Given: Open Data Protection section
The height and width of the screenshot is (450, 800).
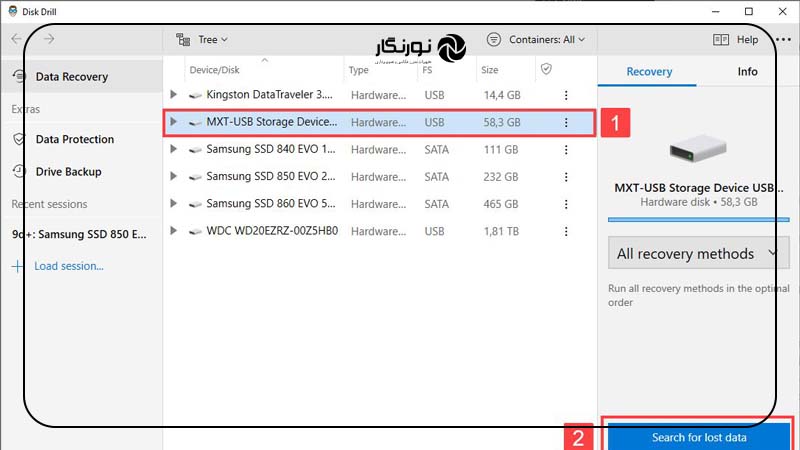Looking at the screenshot, I should click(74, 139).
